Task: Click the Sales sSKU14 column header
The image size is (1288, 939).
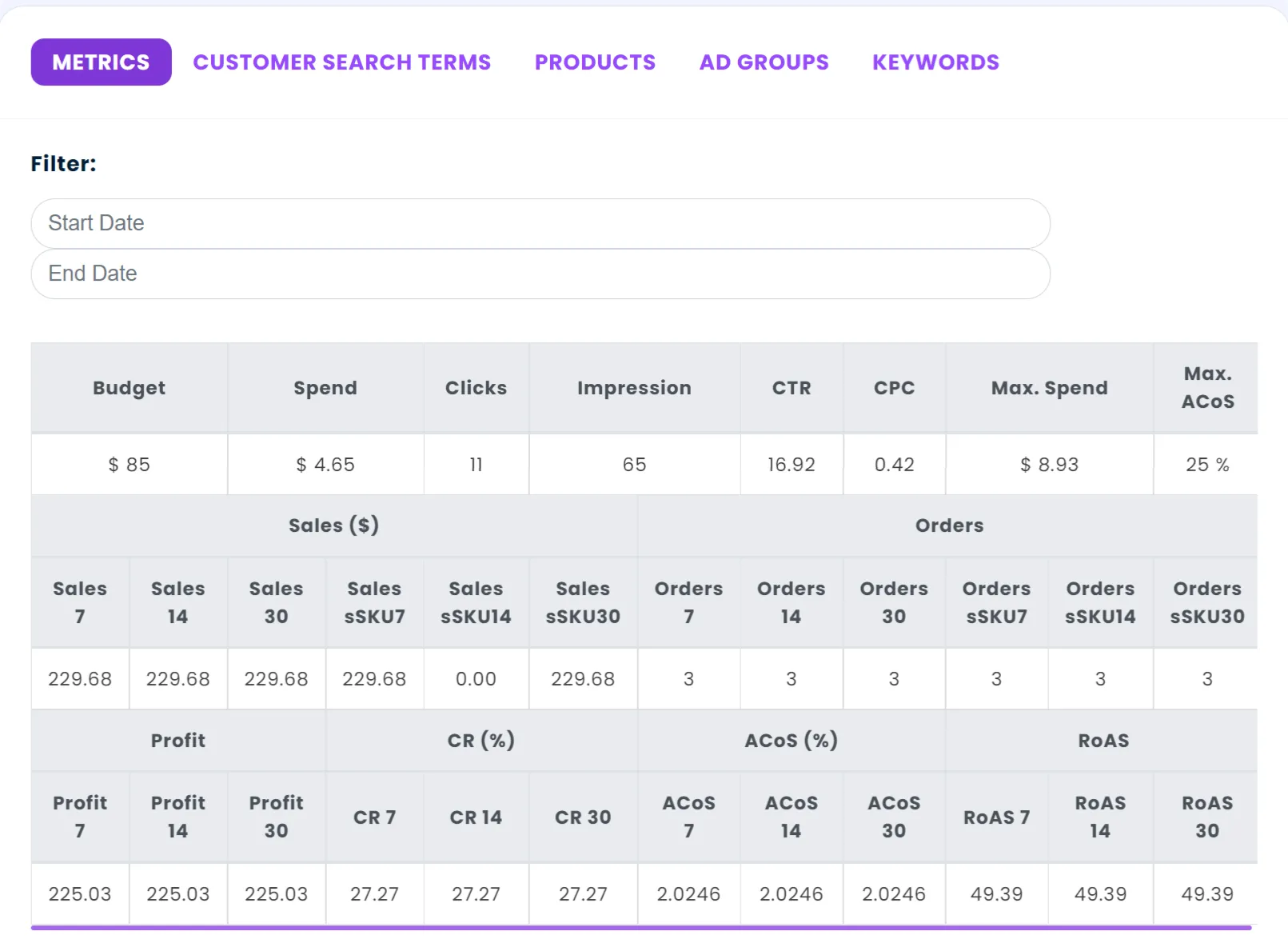Action: point(476,602)
